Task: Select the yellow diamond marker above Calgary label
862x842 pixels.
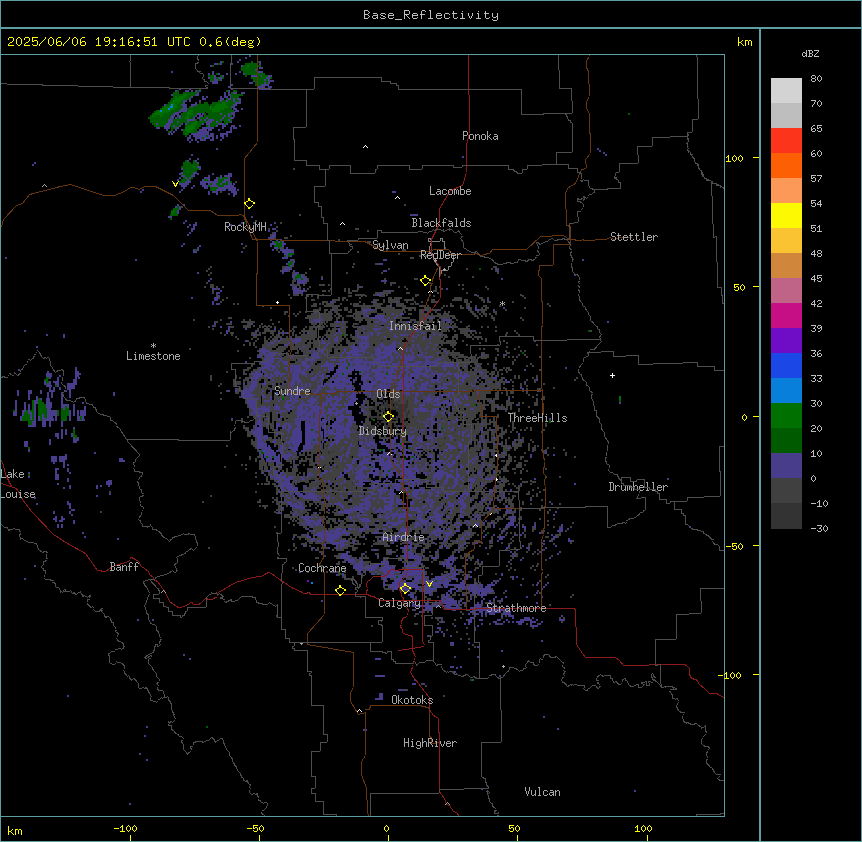Action: pos(405,589)
